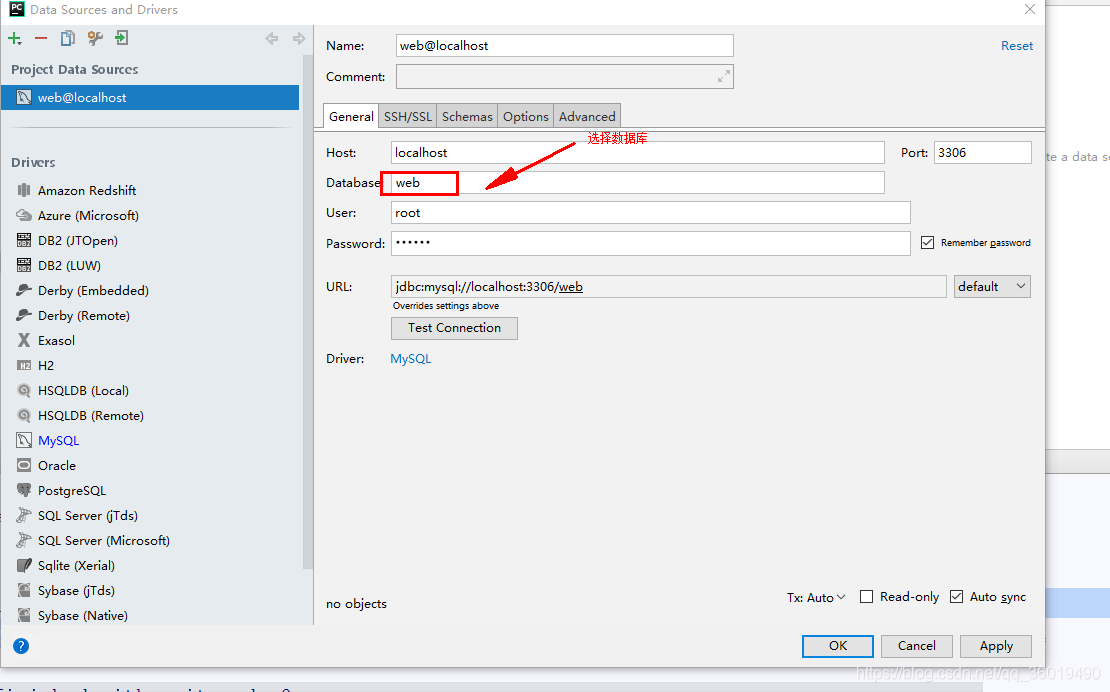Image resolution: width=1110 pixels, height=692 pixels.
Task: Select Sybase (Native) driver
Action: click(82, 616)
